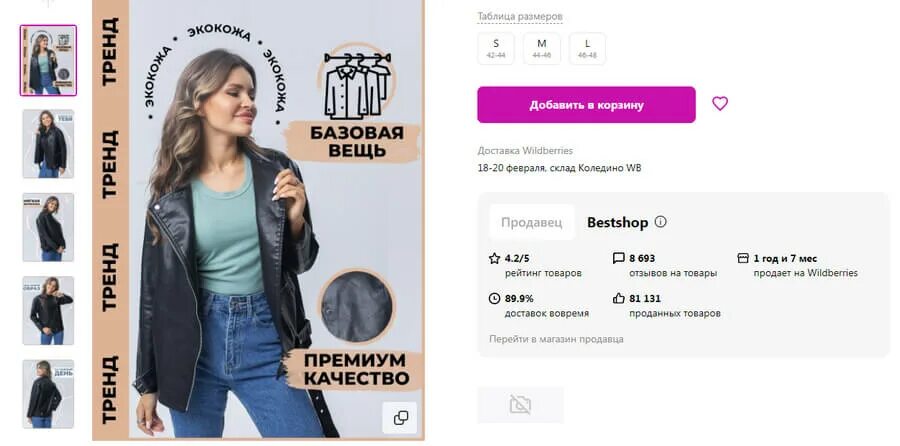Select size L 46-48
900x446 pixels.
tap(587, 48)
